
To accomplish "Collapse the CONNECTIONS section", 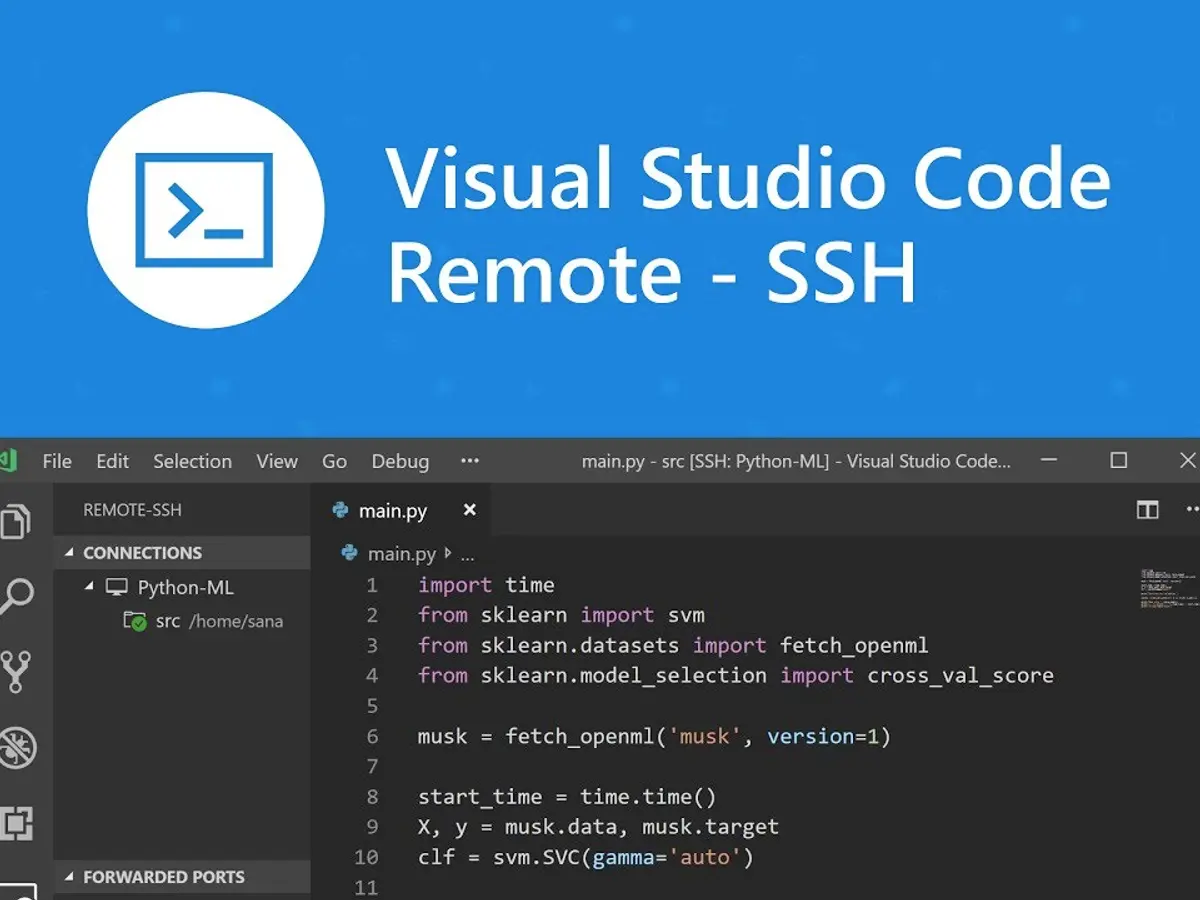I will point(70,553).
